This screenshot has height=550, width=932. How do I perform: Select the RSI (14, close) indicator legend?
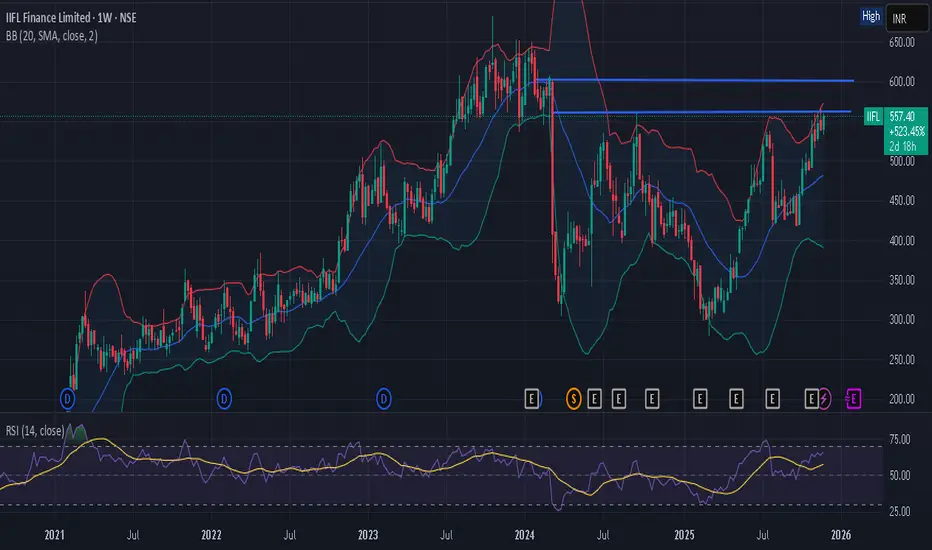pos(35,430)
